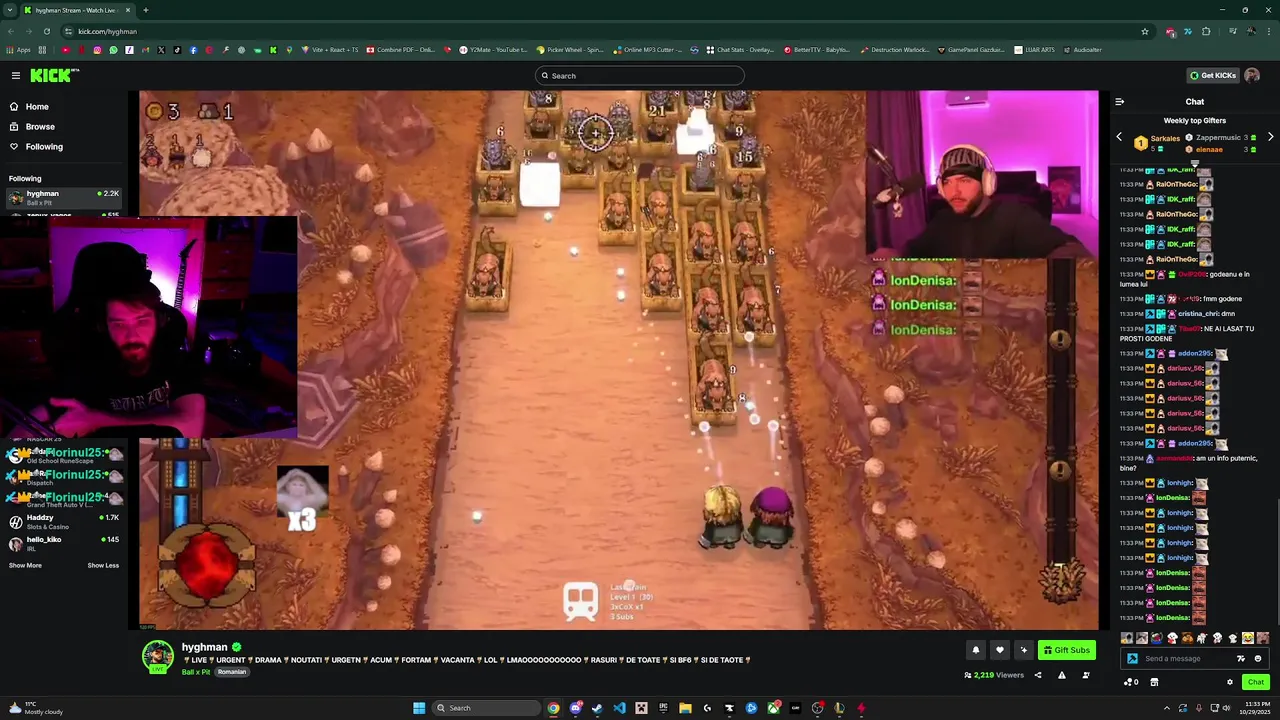Open BetterTTV bookmark
Viewport: 1280px width, 720px height.
tap(817, 50)
